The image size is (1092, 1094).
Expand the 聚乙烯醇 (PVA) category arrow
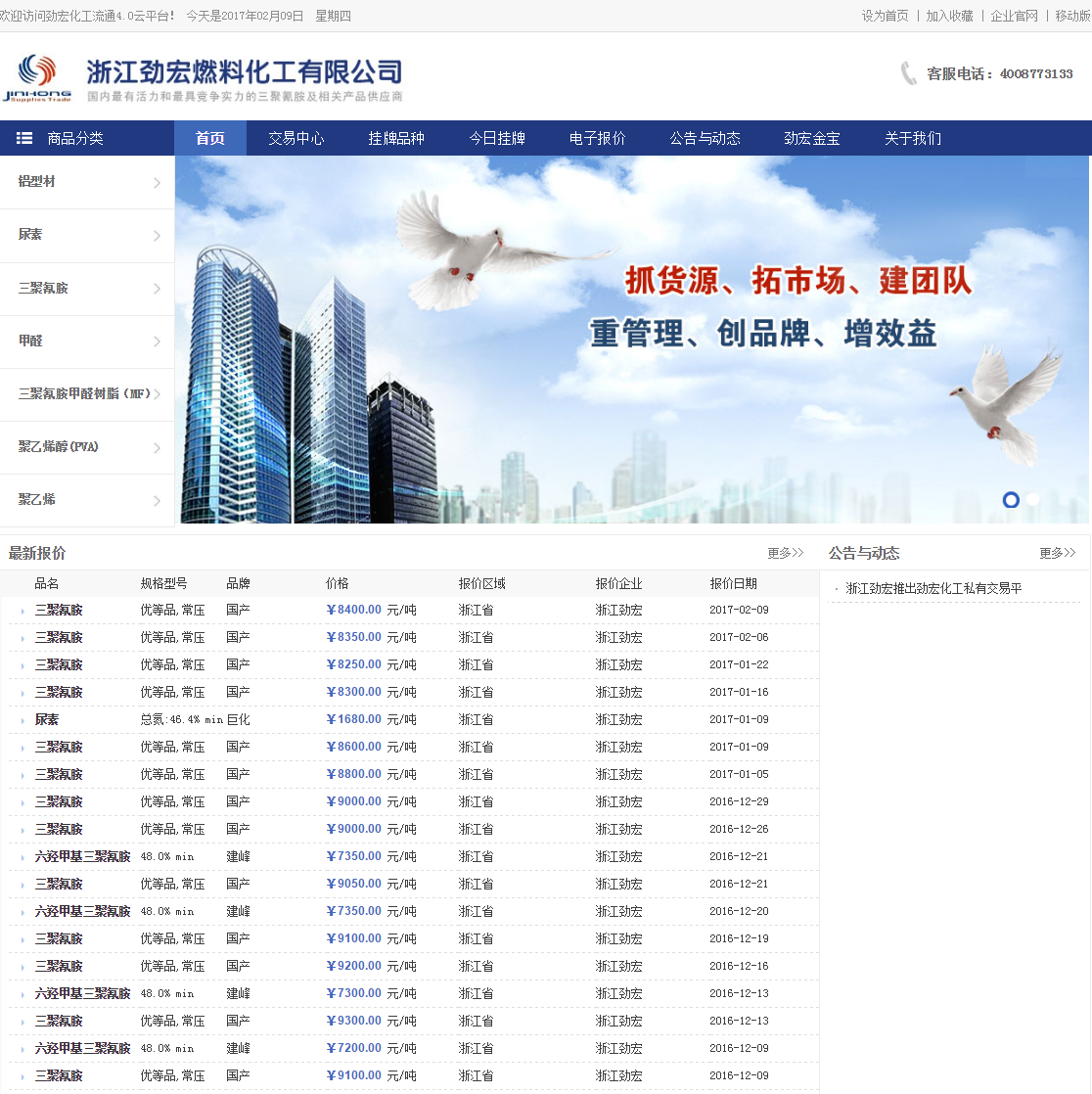pos(157,448)
